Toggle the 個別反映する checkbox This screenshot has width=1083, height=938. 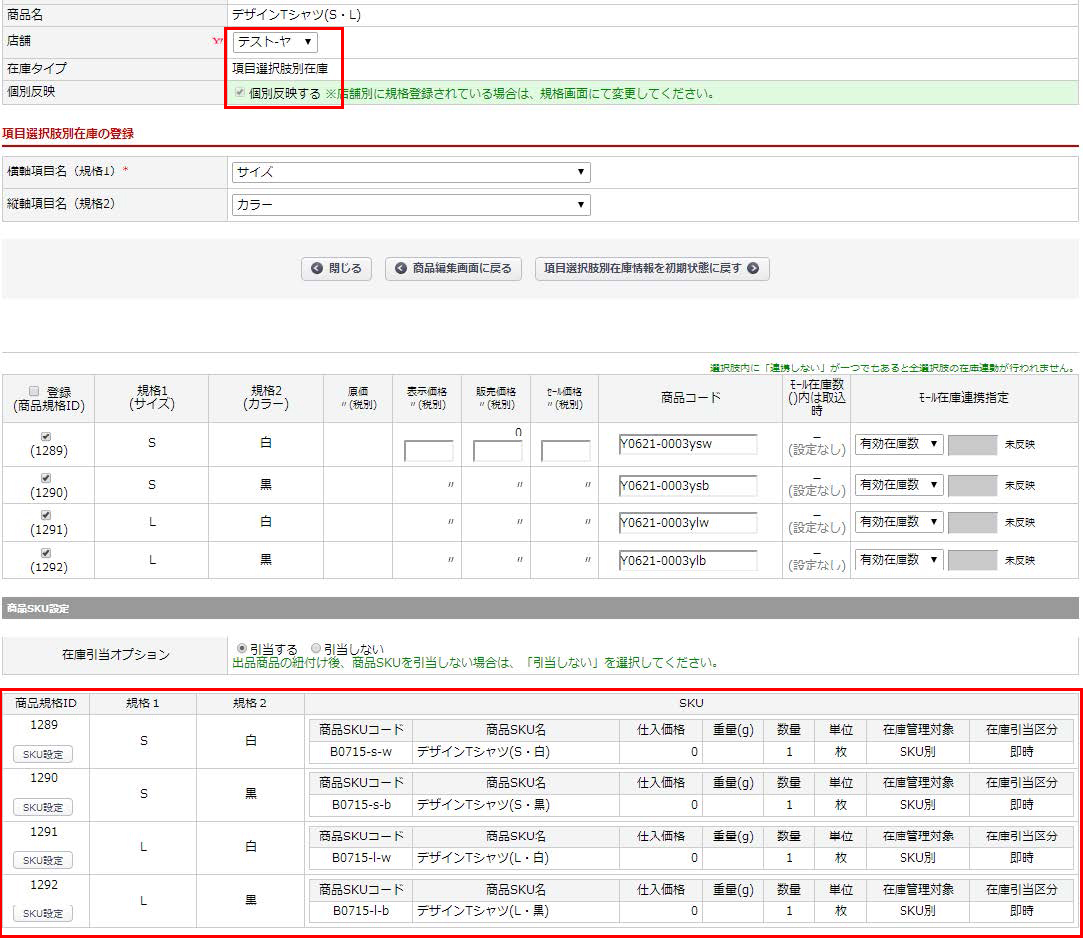(239, 93)
